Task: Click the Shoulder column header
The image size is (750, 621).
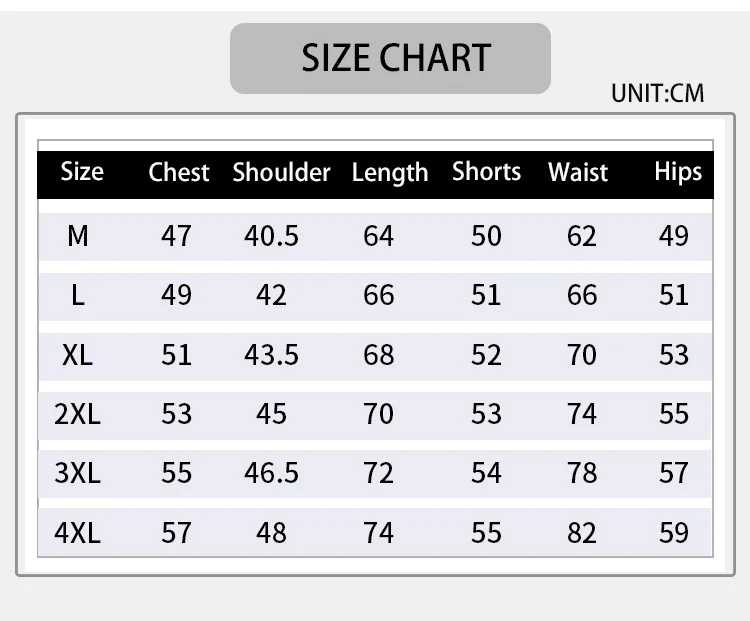Action: point(281,172)
